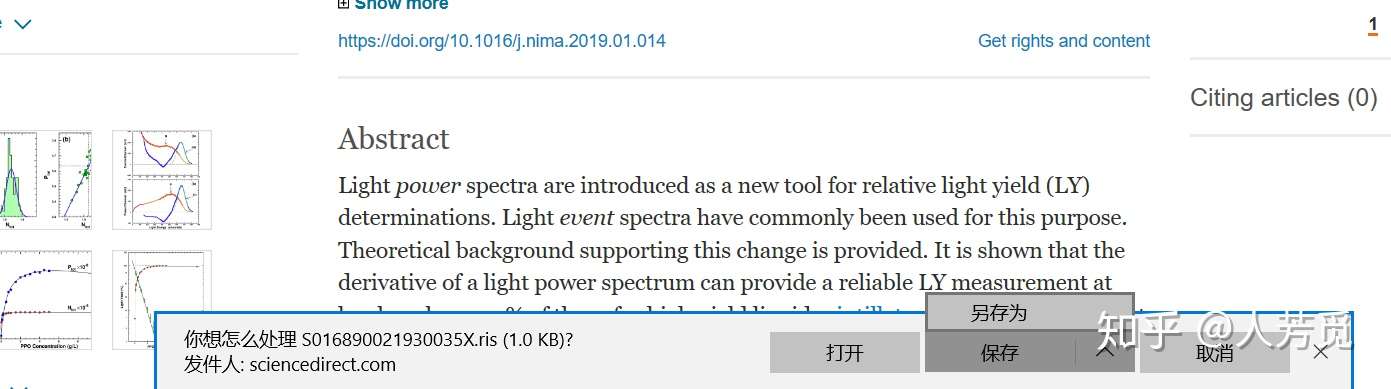Image resolution: width=1391 pixels, height=389 pixels.
Task: Expand the Citing articles (0) panel
Action: pos(1283,98)
